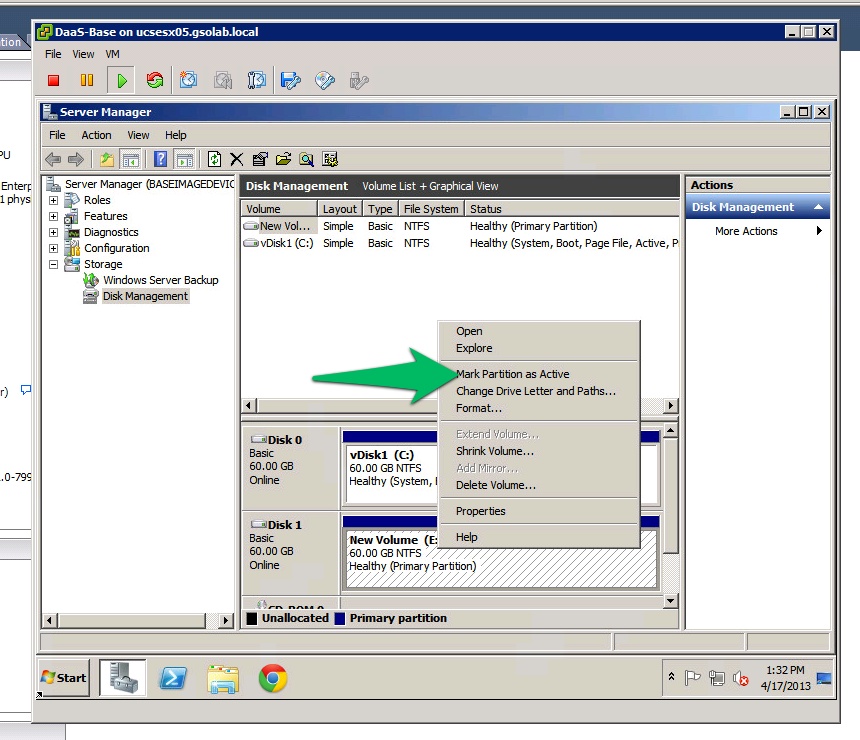
Task: Toggle the Show/Hide Action Pane icon
Action: click(184, 160)
